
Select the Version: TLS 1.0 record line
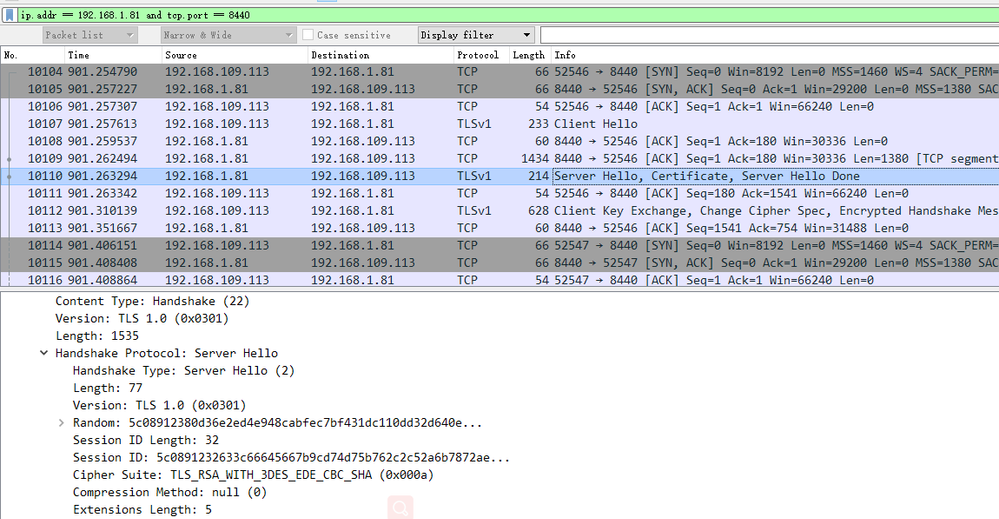point(141,318)
